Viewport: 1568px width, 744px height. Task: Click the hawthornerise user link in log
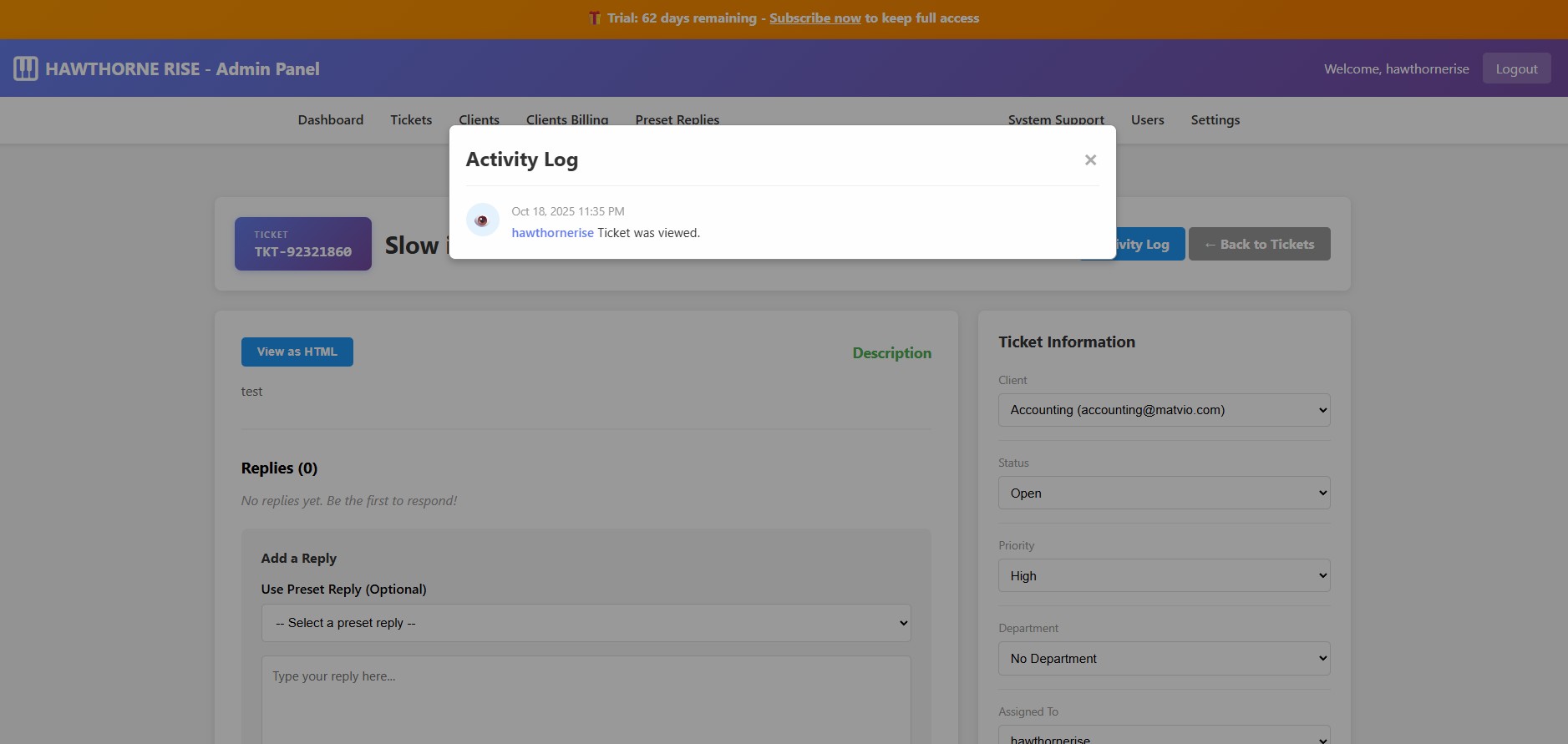(552, 233)
